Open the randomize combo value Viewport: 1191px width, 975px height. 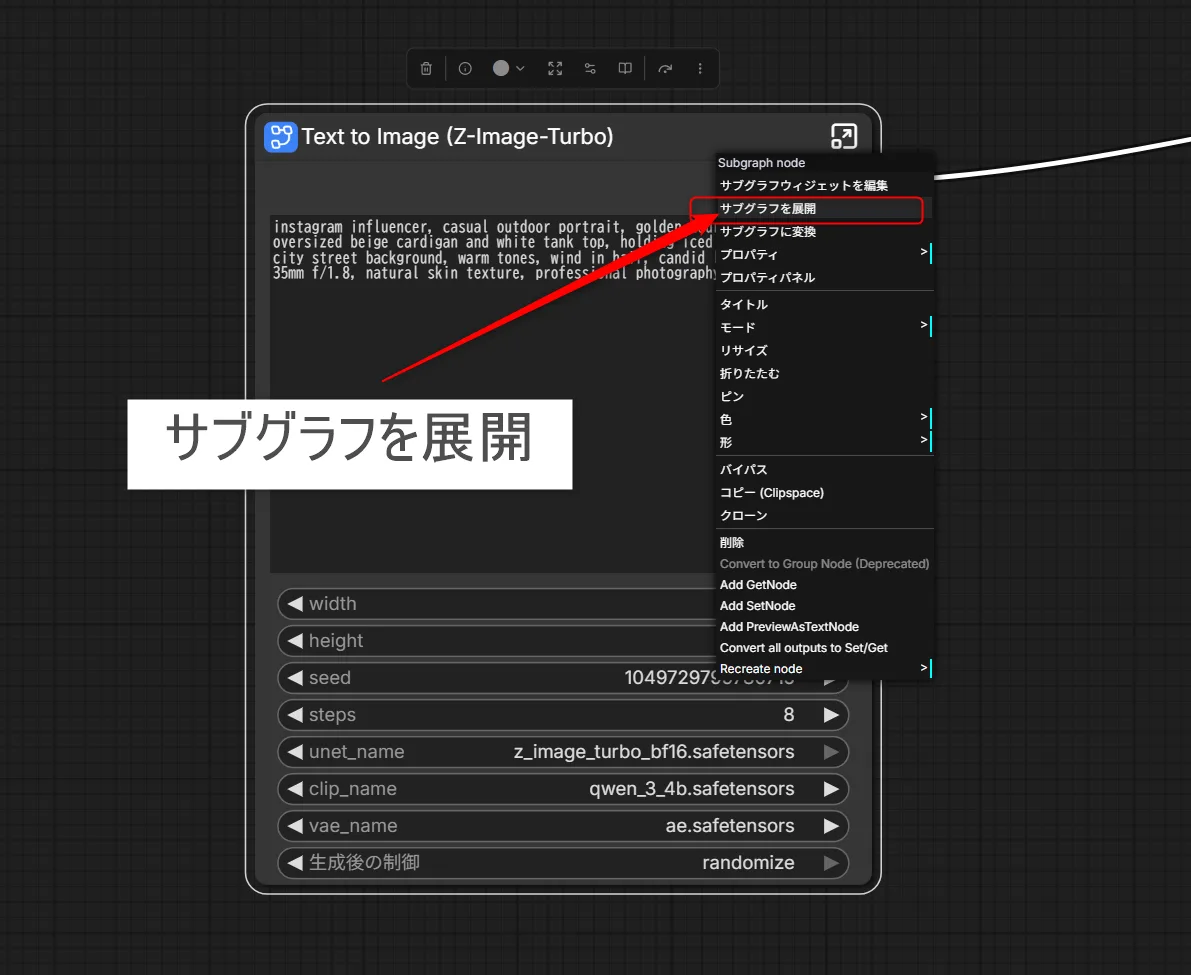click(x=748, y=863)
